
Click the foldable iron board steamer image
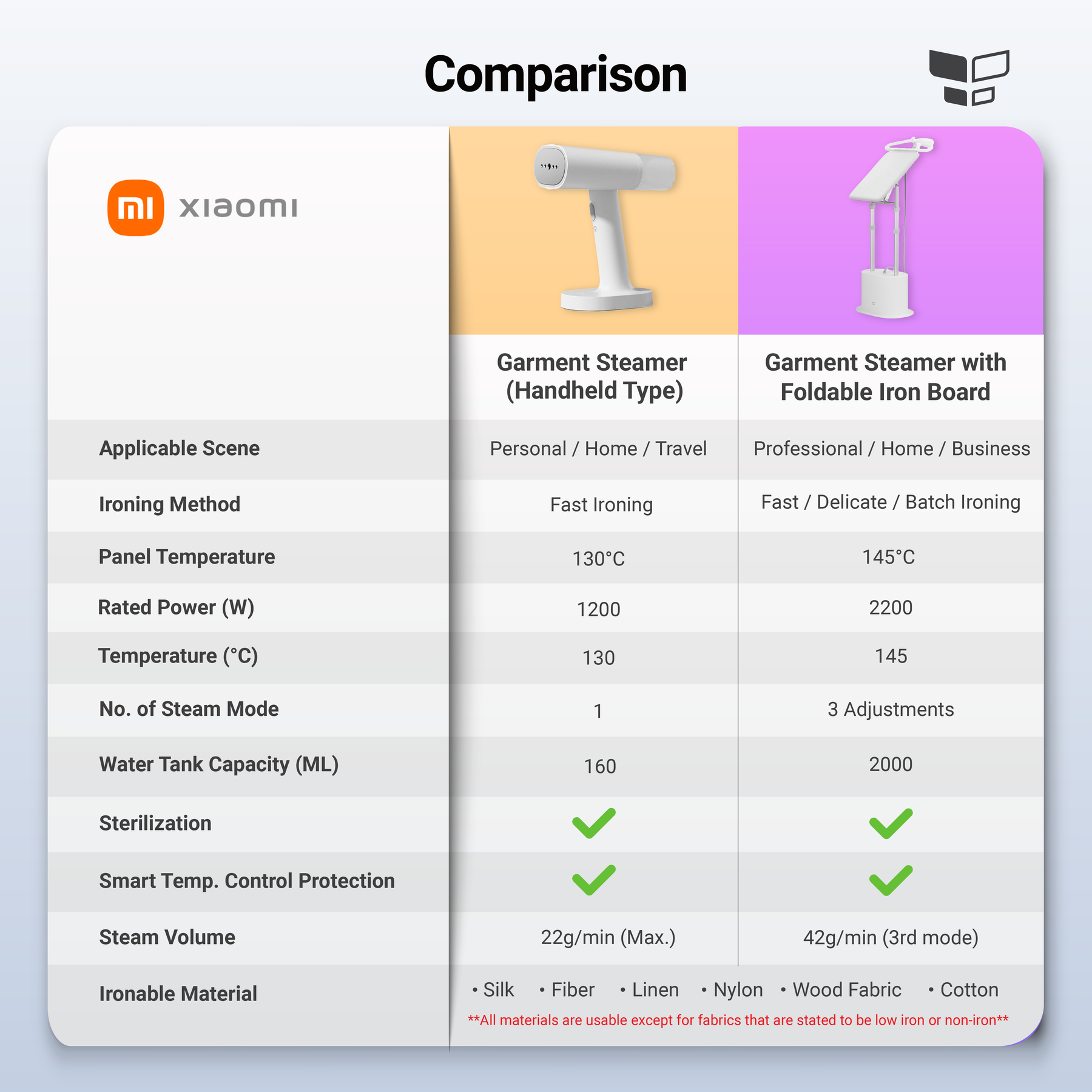coord(889,227)
